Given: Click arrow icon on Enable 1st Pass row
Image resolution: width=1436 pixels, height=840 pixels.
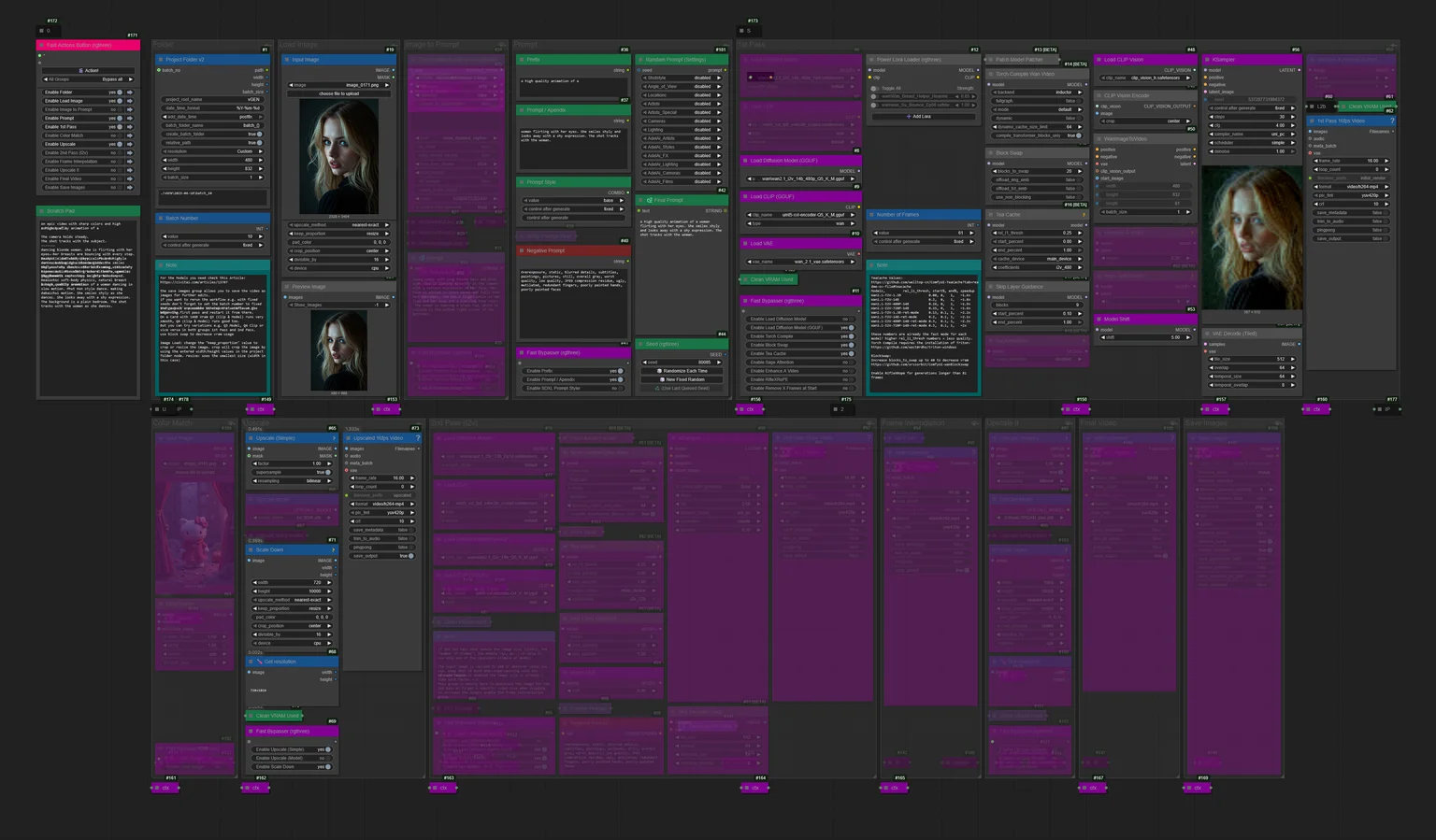Looking at the screenshot, I should [x=130, y=127].
